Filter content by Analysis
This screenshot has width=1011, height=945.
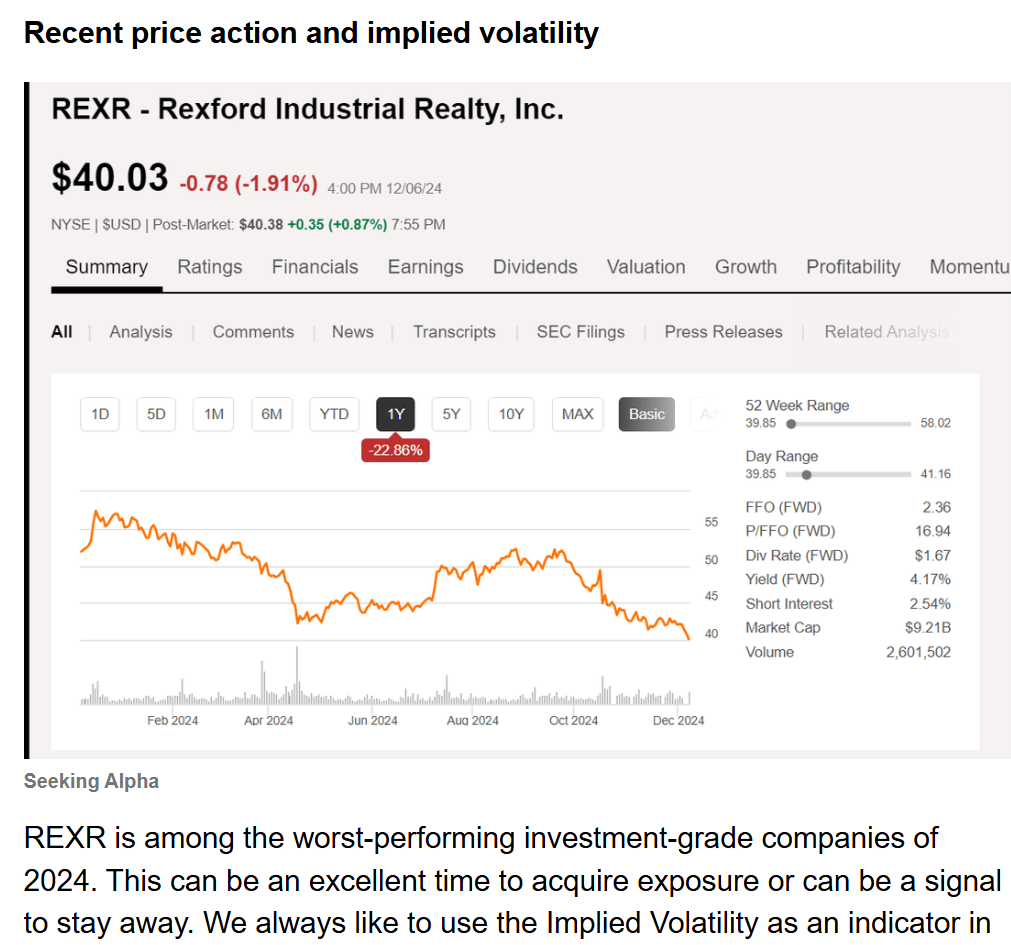point(140,331)
